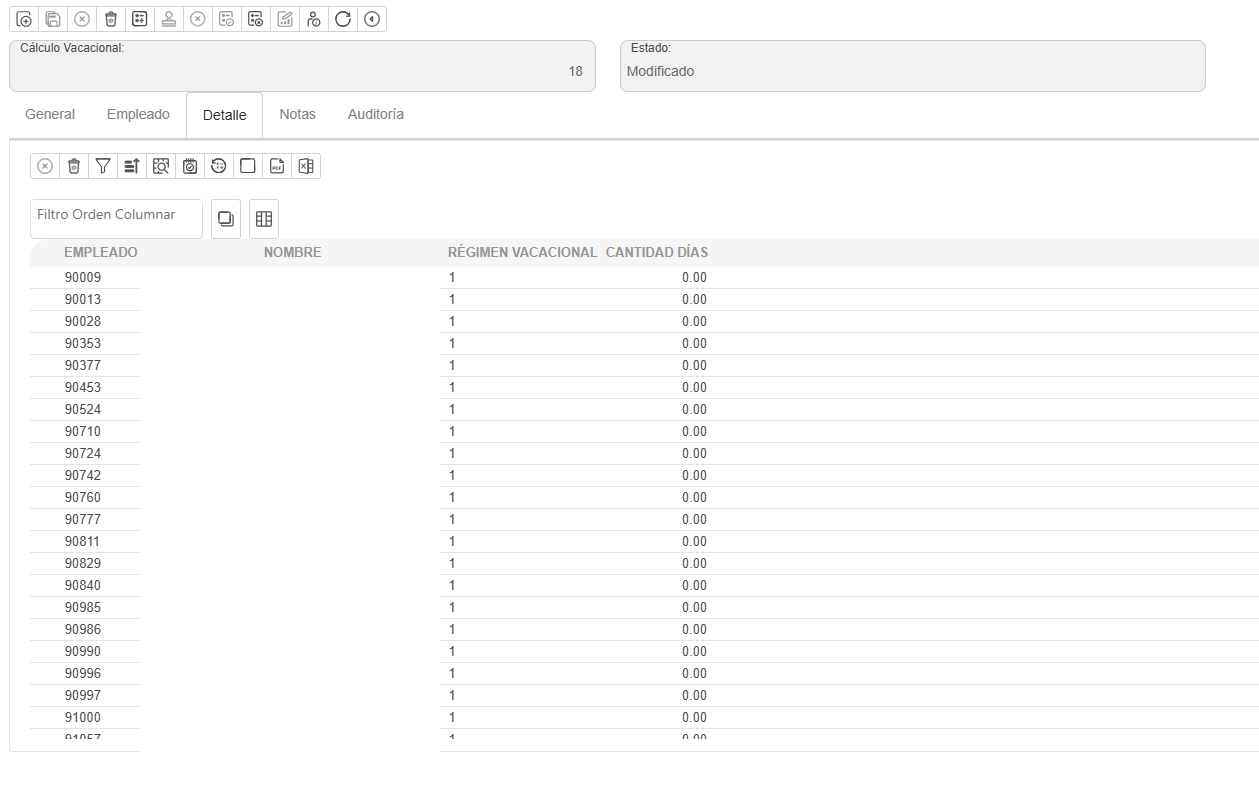Click the funnel filter icon in detail toolbar
The width and height of the screenshot is (1259, 787).
click(x=103, y=166)
